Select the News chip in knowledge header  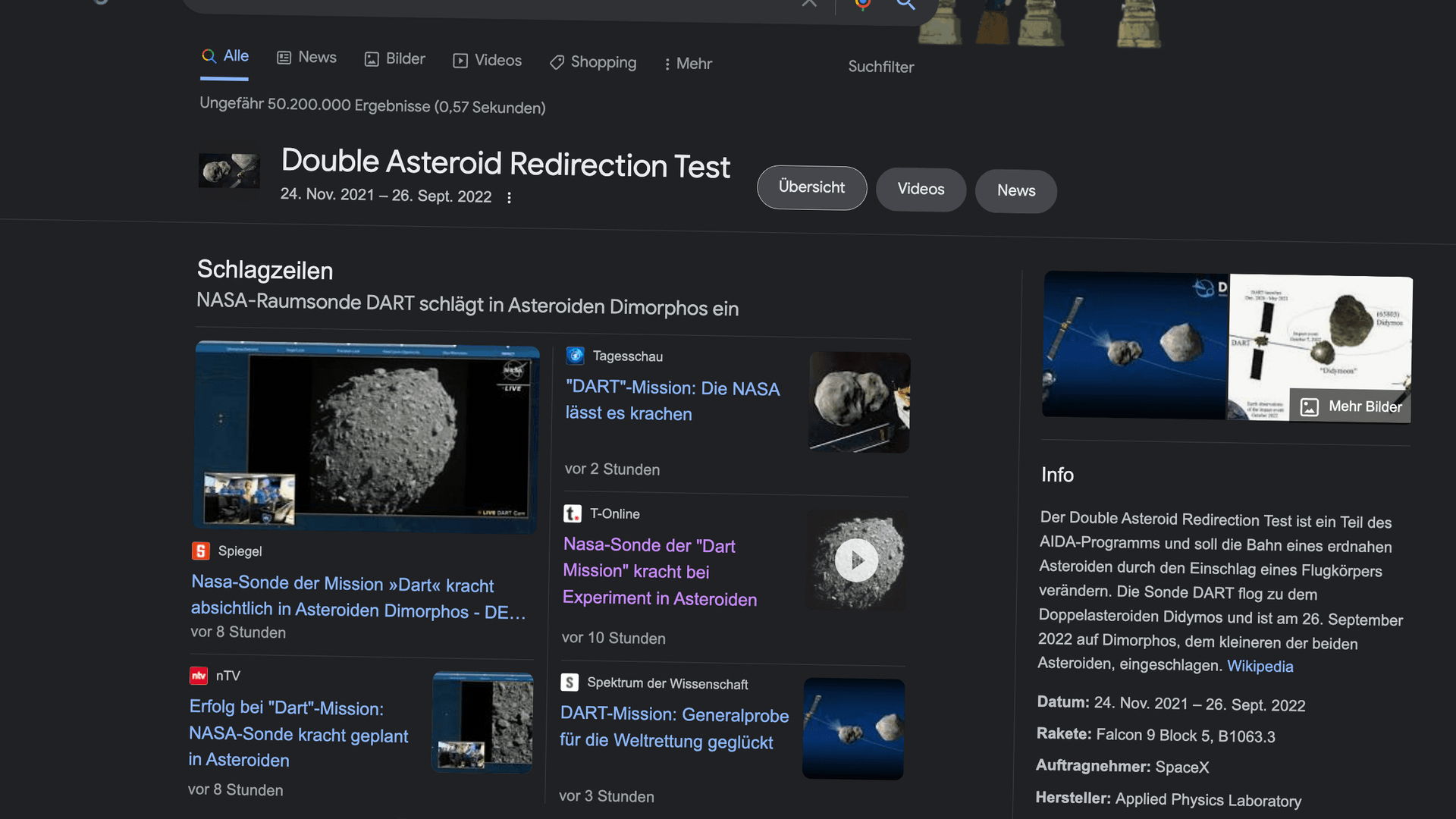click(1016, 191)
